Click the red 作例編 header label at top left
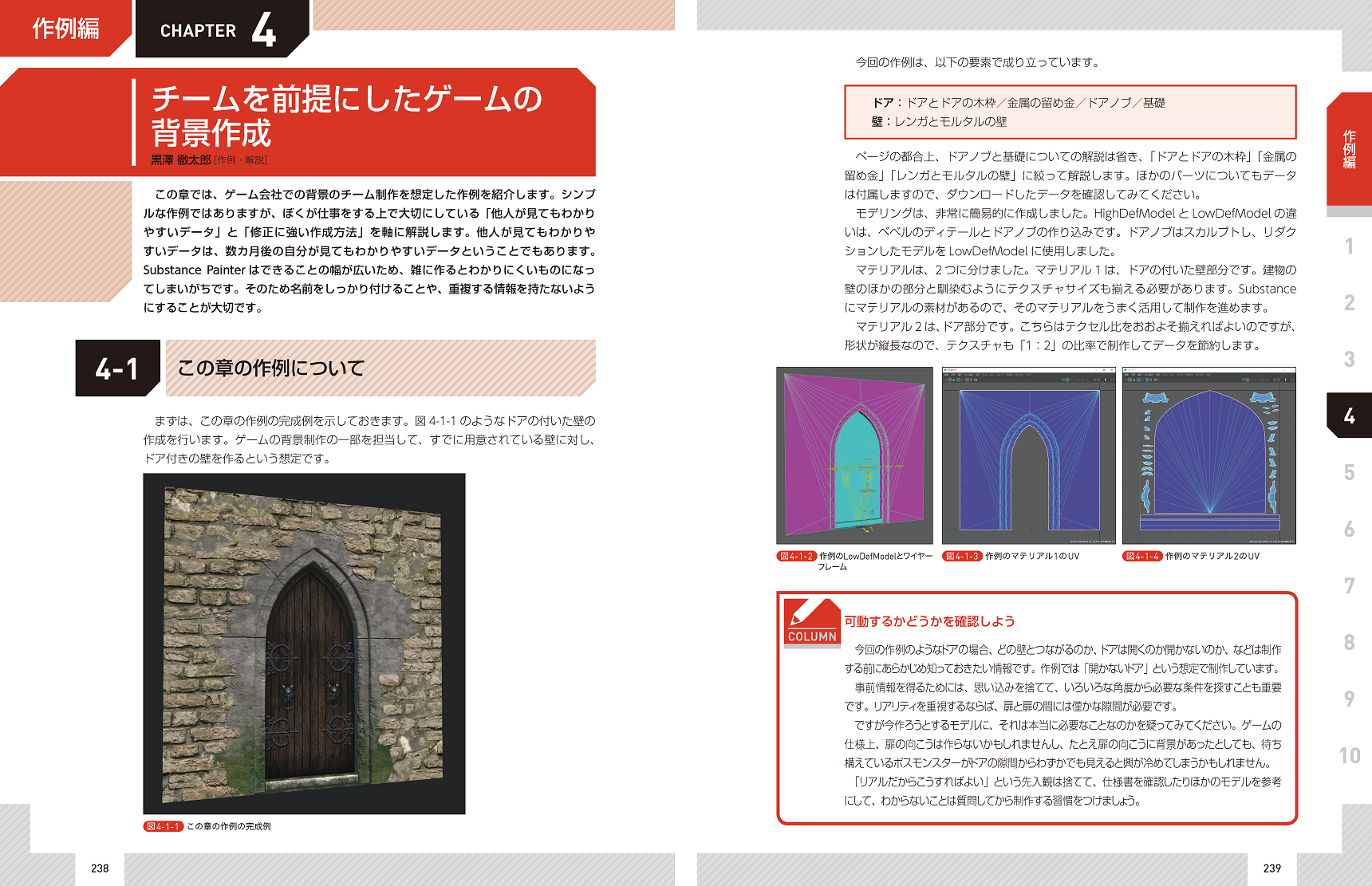1372x886 pixels. point(65,29)
